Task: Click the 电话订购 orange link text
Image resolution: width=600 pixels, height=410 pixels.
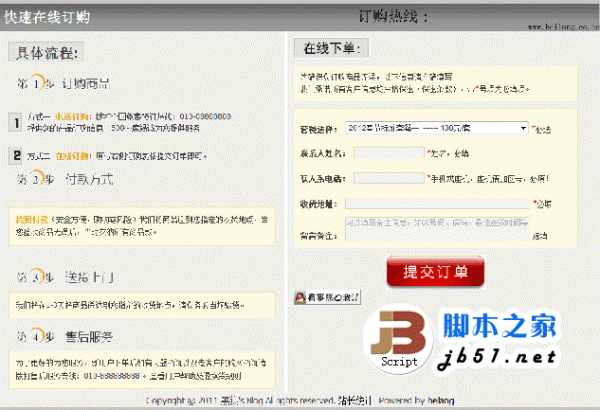Action: pyautogui.click(x=72, y=116)
